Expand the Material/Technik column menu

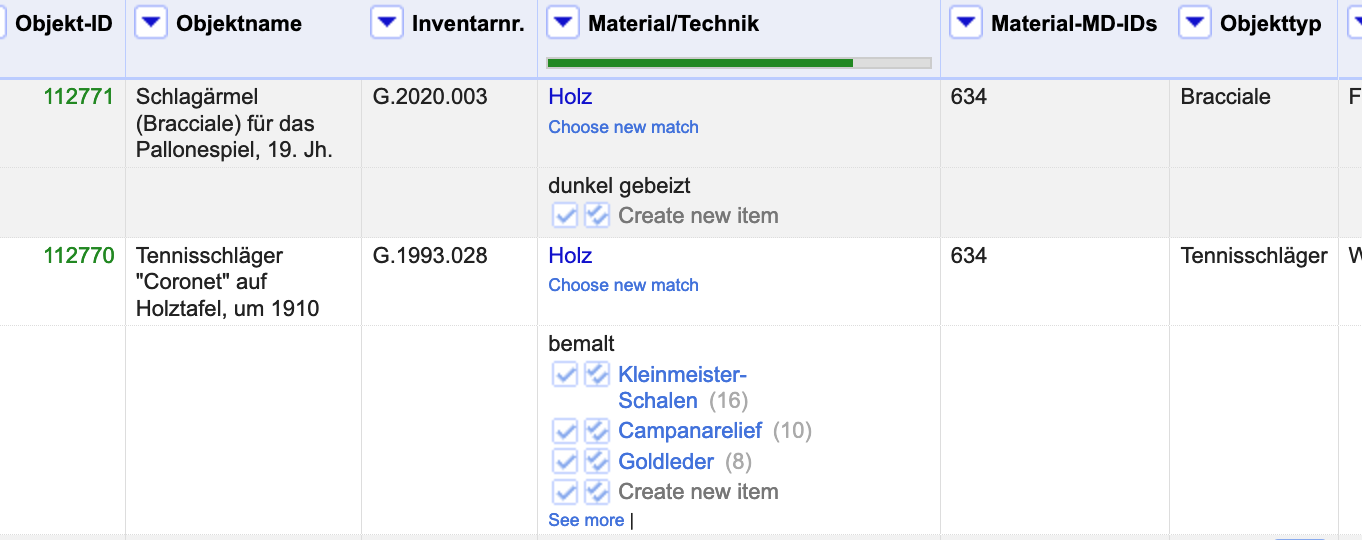(x=563, y=23)
